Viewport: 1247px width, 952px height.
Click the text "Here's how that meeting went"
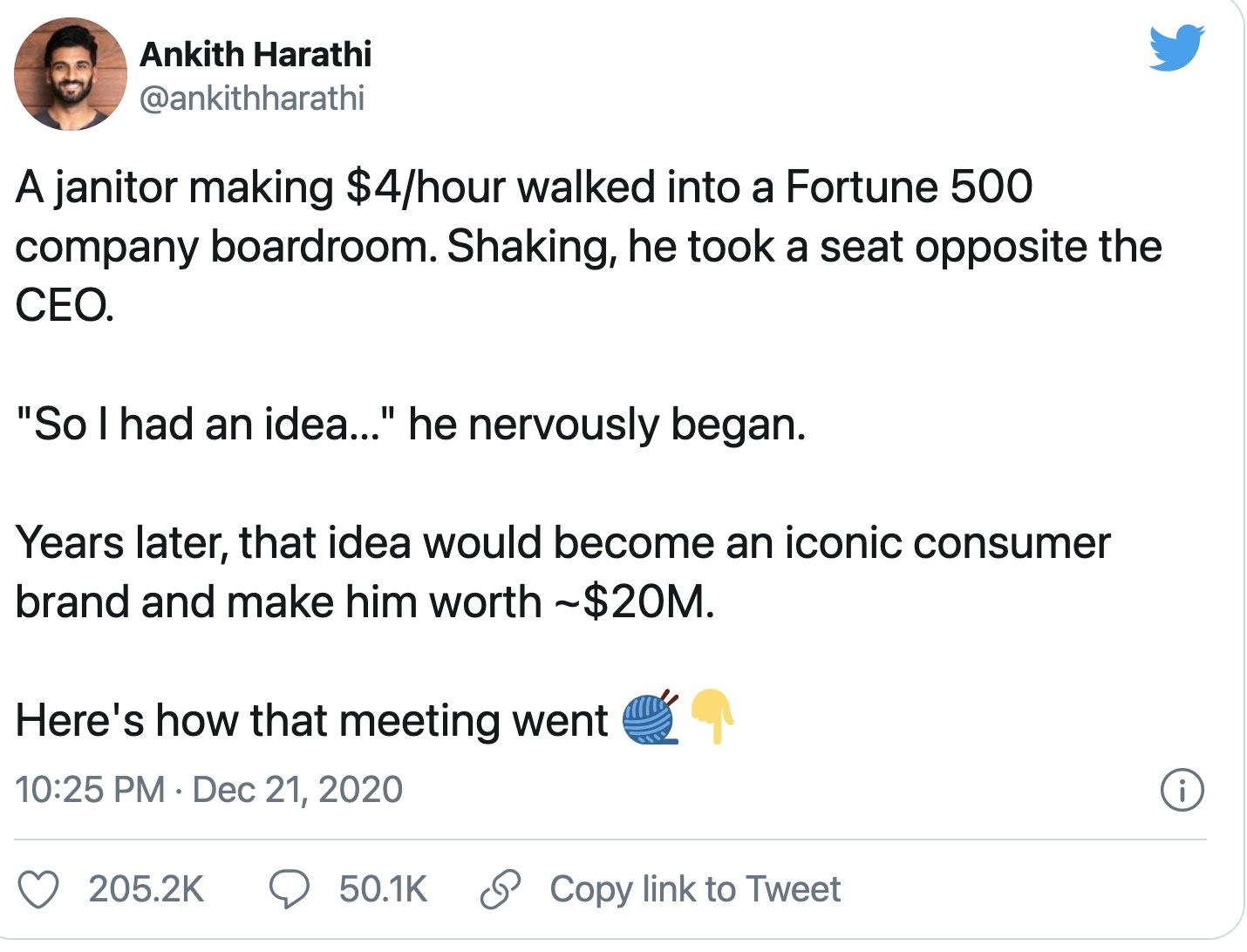point(311,722)
